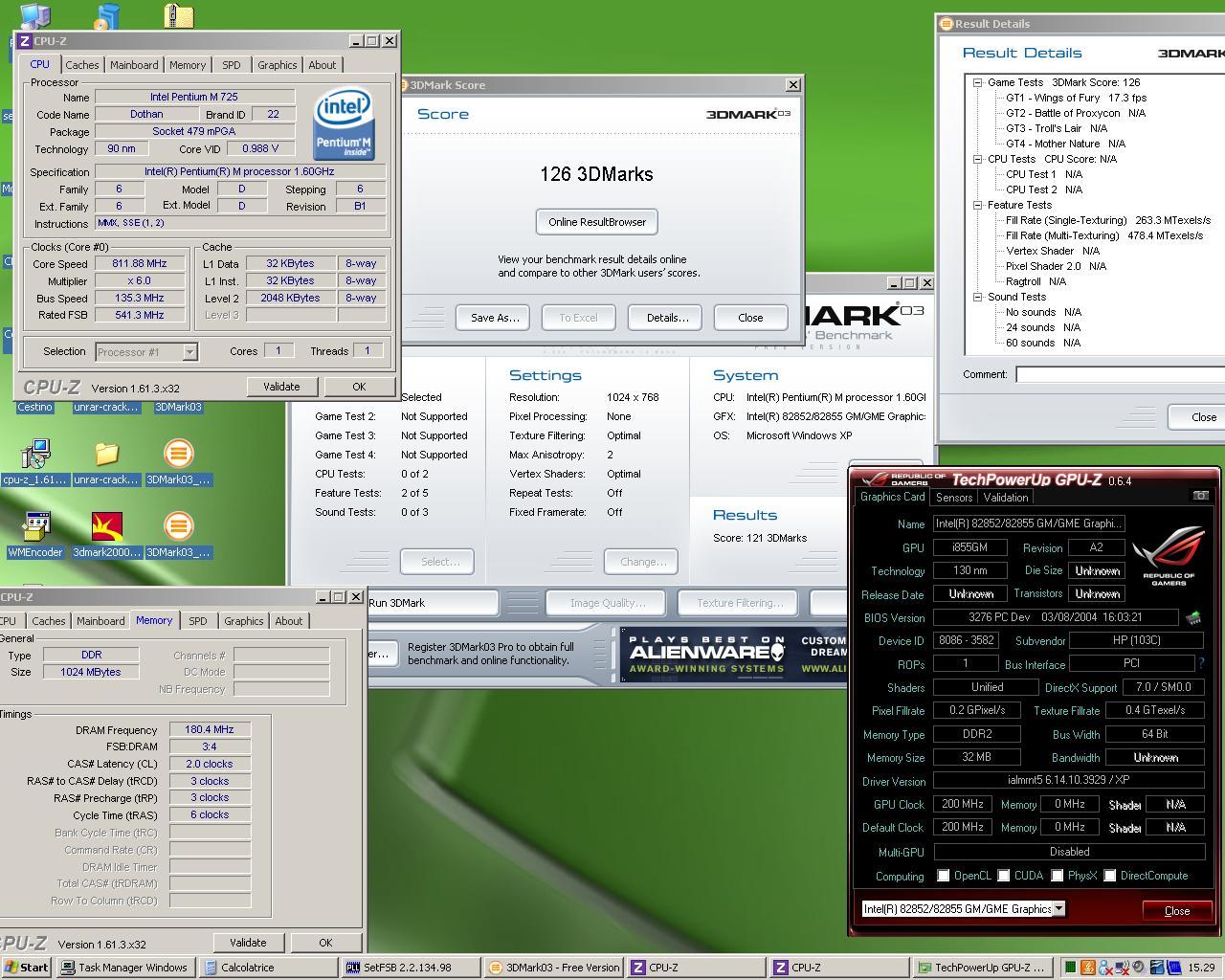
Task: Collapse the Sound Tests tree node
Action: point(978,297)
